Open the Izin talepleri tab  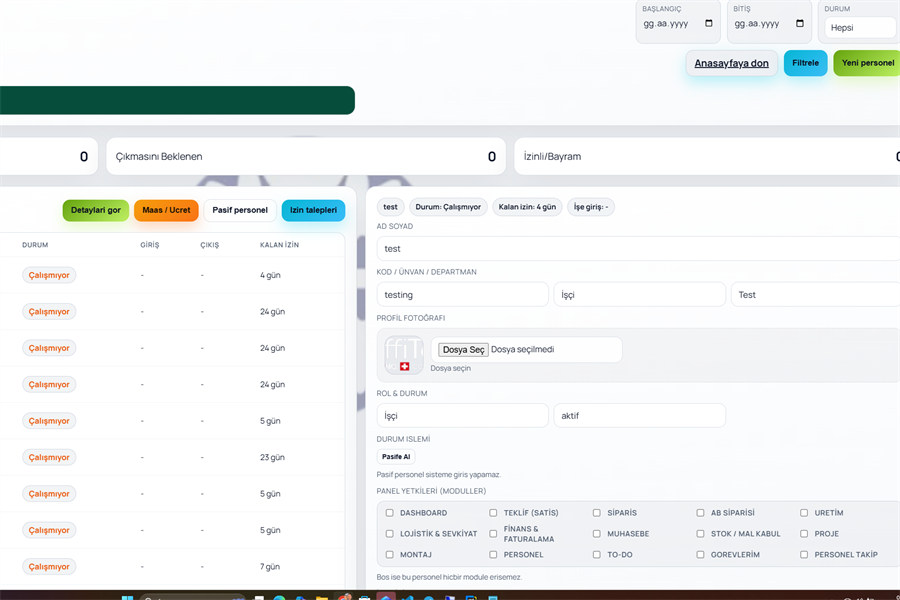click(313, 210)
